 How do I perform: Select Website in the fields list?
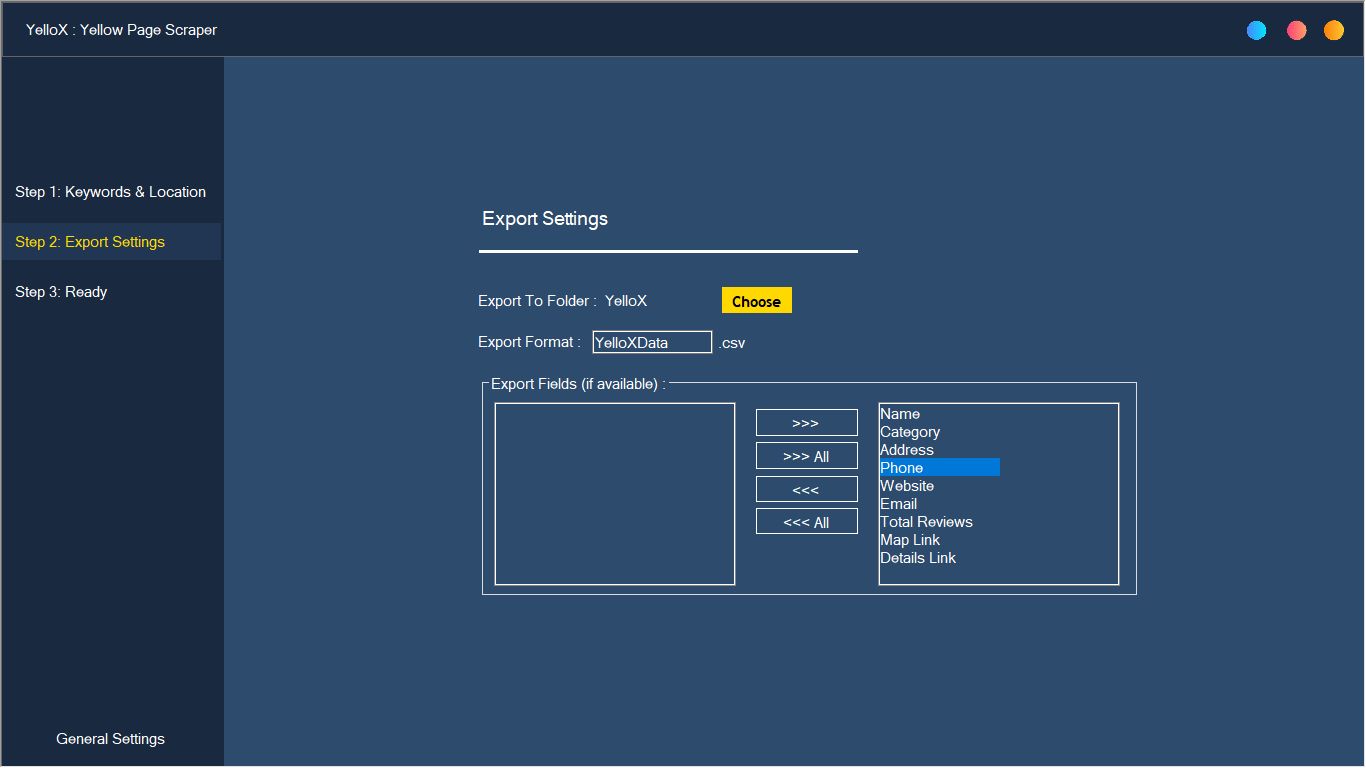tap(940, 486)
